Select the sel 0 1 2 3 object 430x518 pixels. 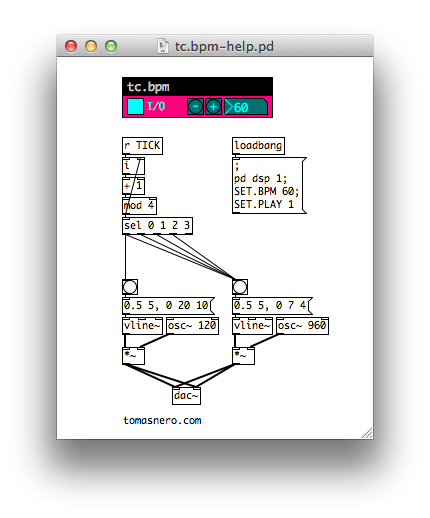[x=157, y=226]
